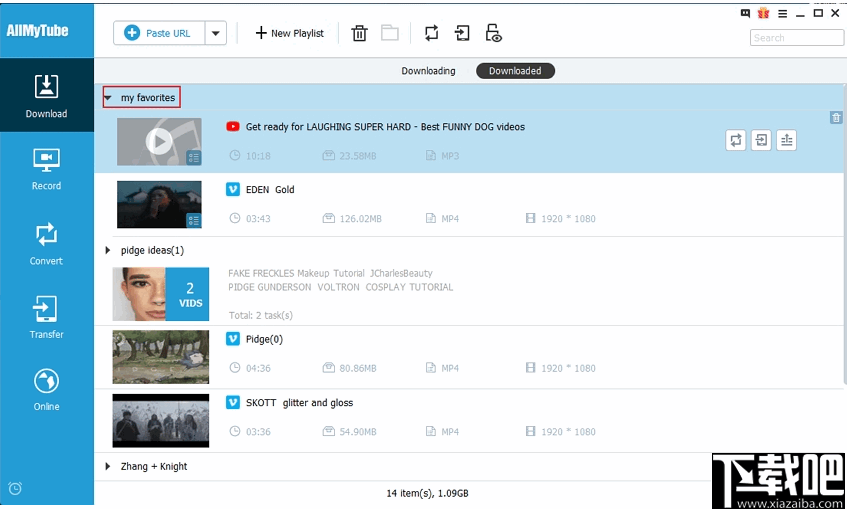Transfer the FUNNY DOG videos item
This screenshot has width=847, height=509.
pyautogui.click(x=761, y=140)
